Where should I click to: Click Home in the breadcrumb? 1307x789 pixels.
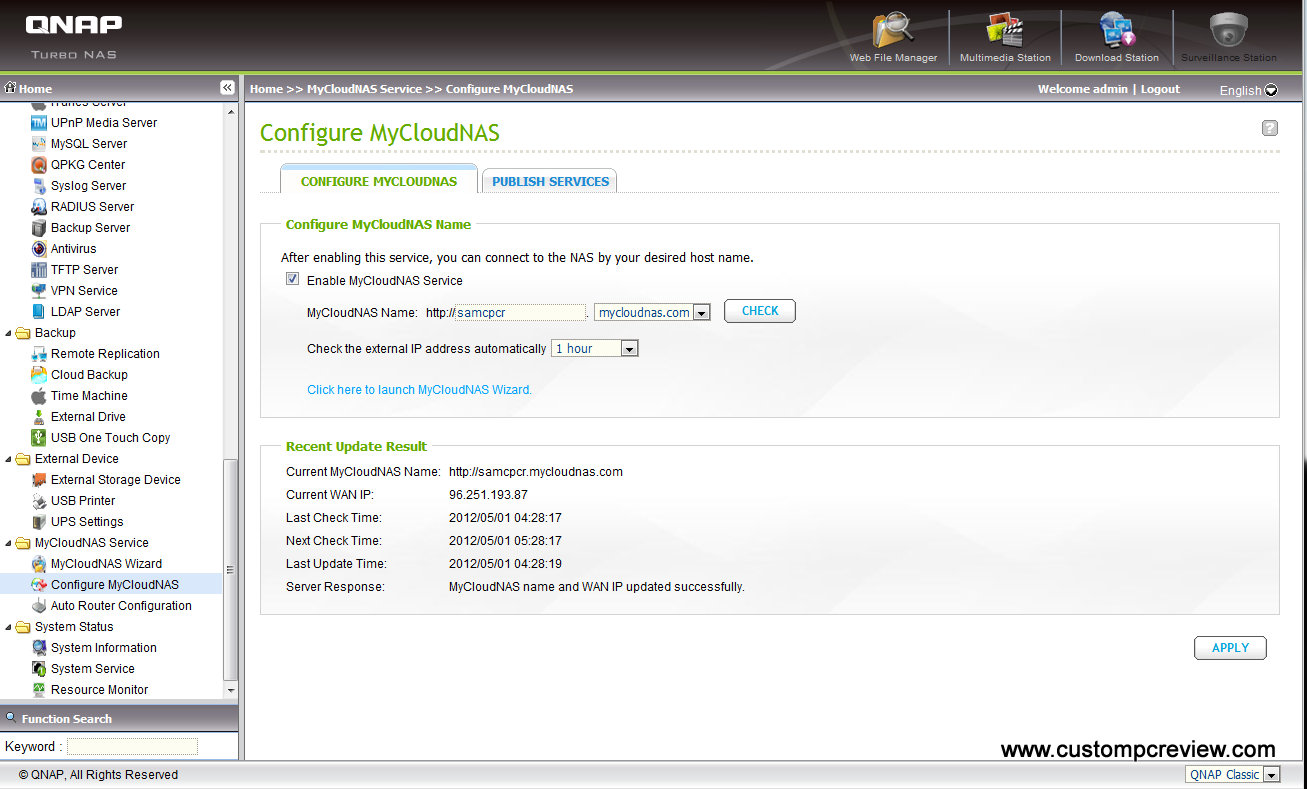tap(266, 89)
